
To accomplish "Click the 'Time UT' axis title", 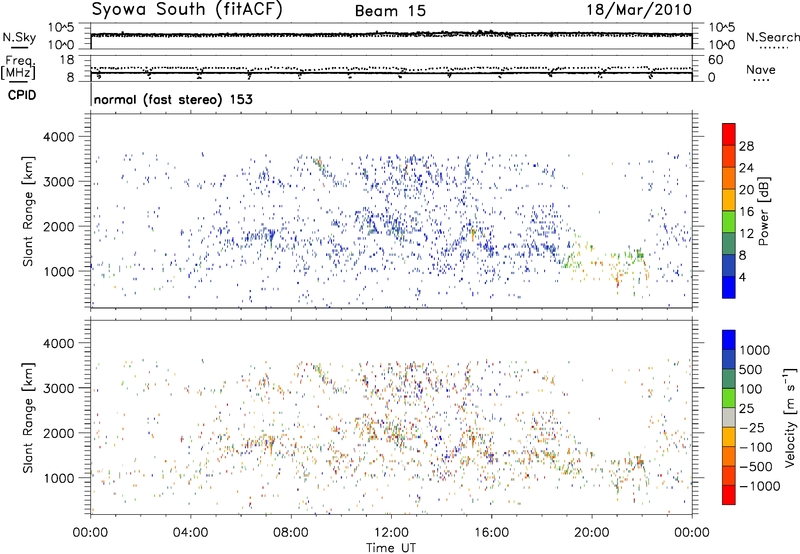I will click(391, 547).
